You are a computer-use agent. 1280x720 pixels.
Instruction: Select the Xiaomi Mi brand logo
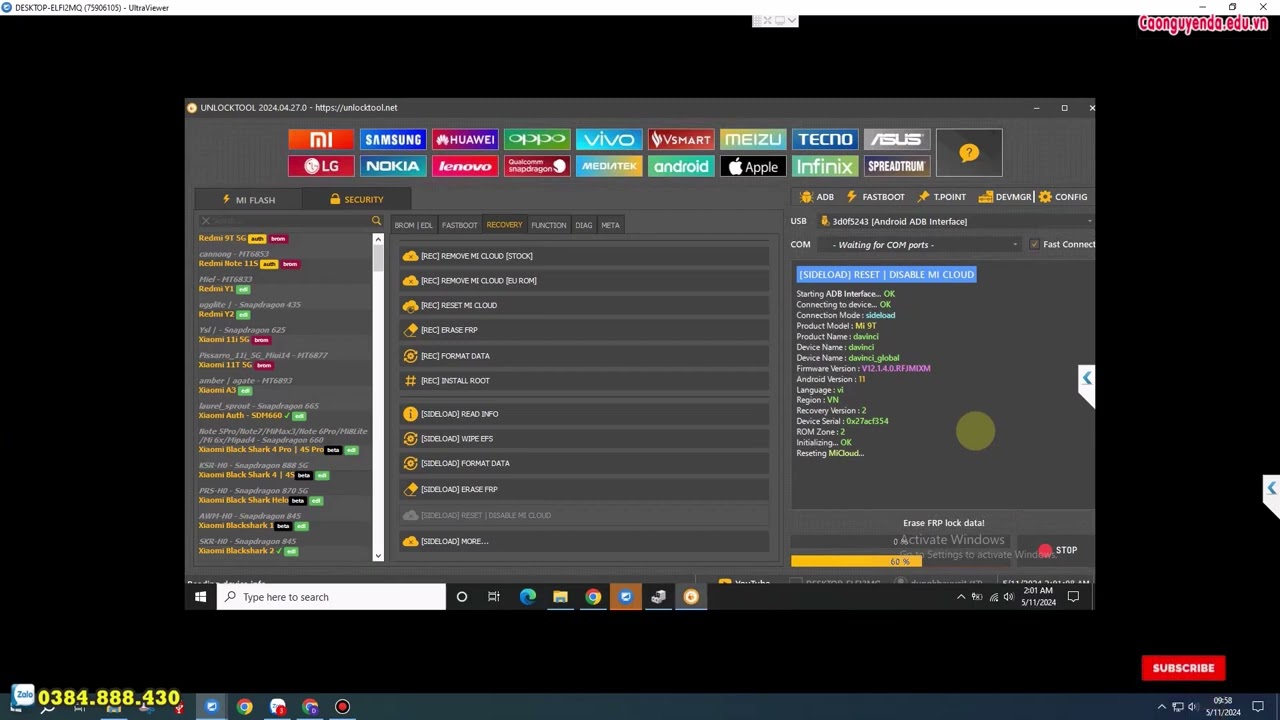321,140
